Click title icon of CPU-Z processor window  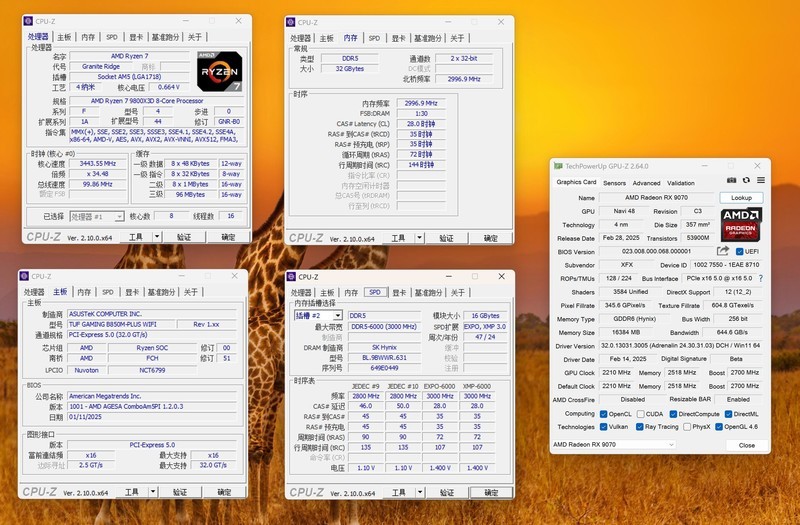[x=28, y=21]
